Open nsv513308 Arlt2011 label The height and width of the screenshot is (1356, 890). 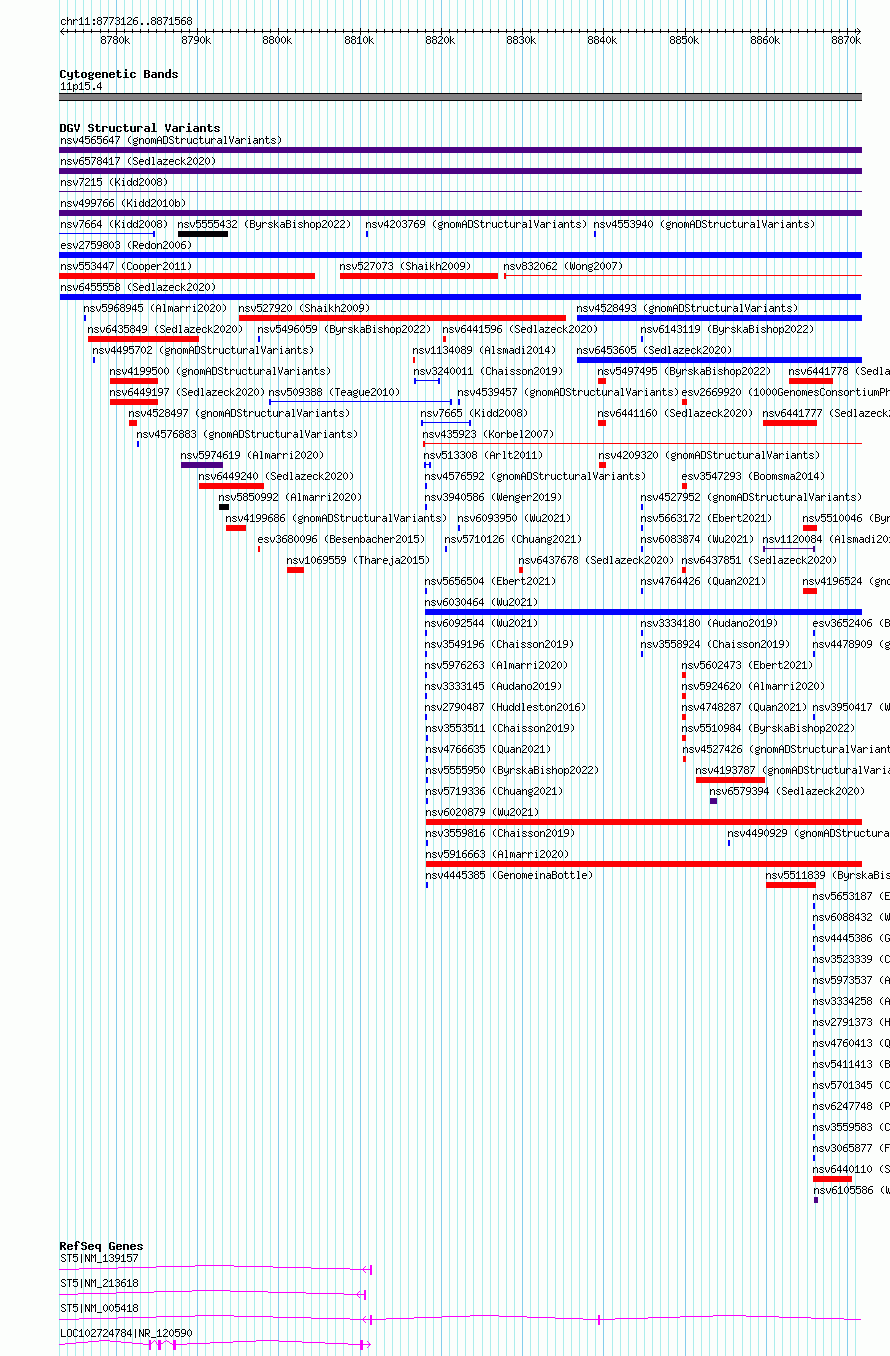484,455
